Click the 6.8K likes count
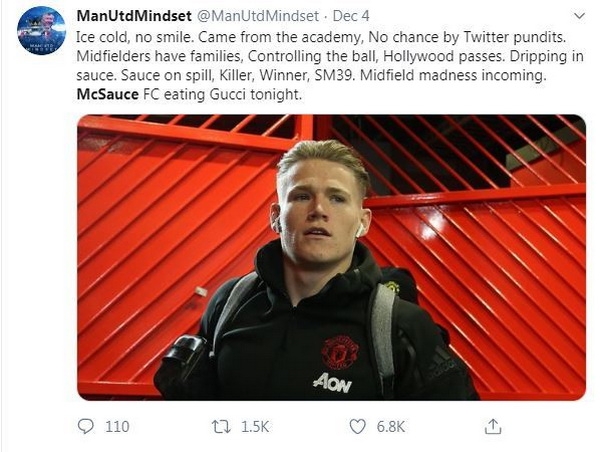The image size is (600, 452). click(390, 426)
